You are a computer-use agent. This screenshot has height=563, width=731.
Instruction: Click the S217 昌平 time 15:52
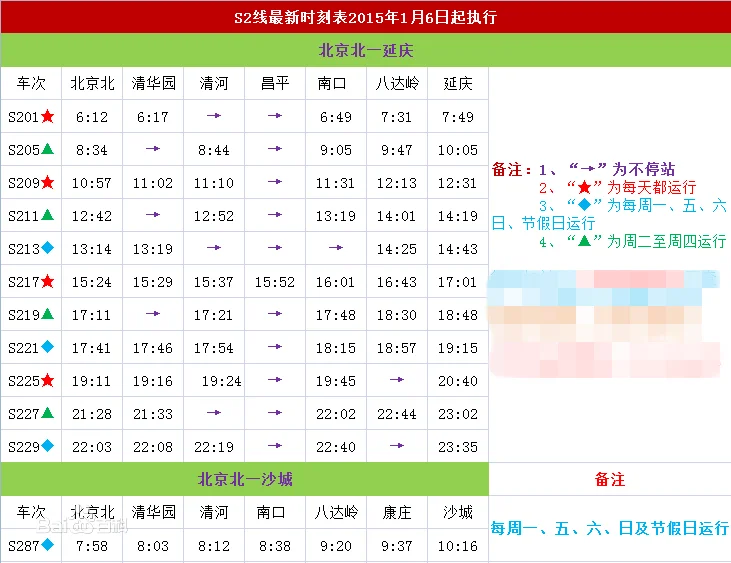click(275, 282)
